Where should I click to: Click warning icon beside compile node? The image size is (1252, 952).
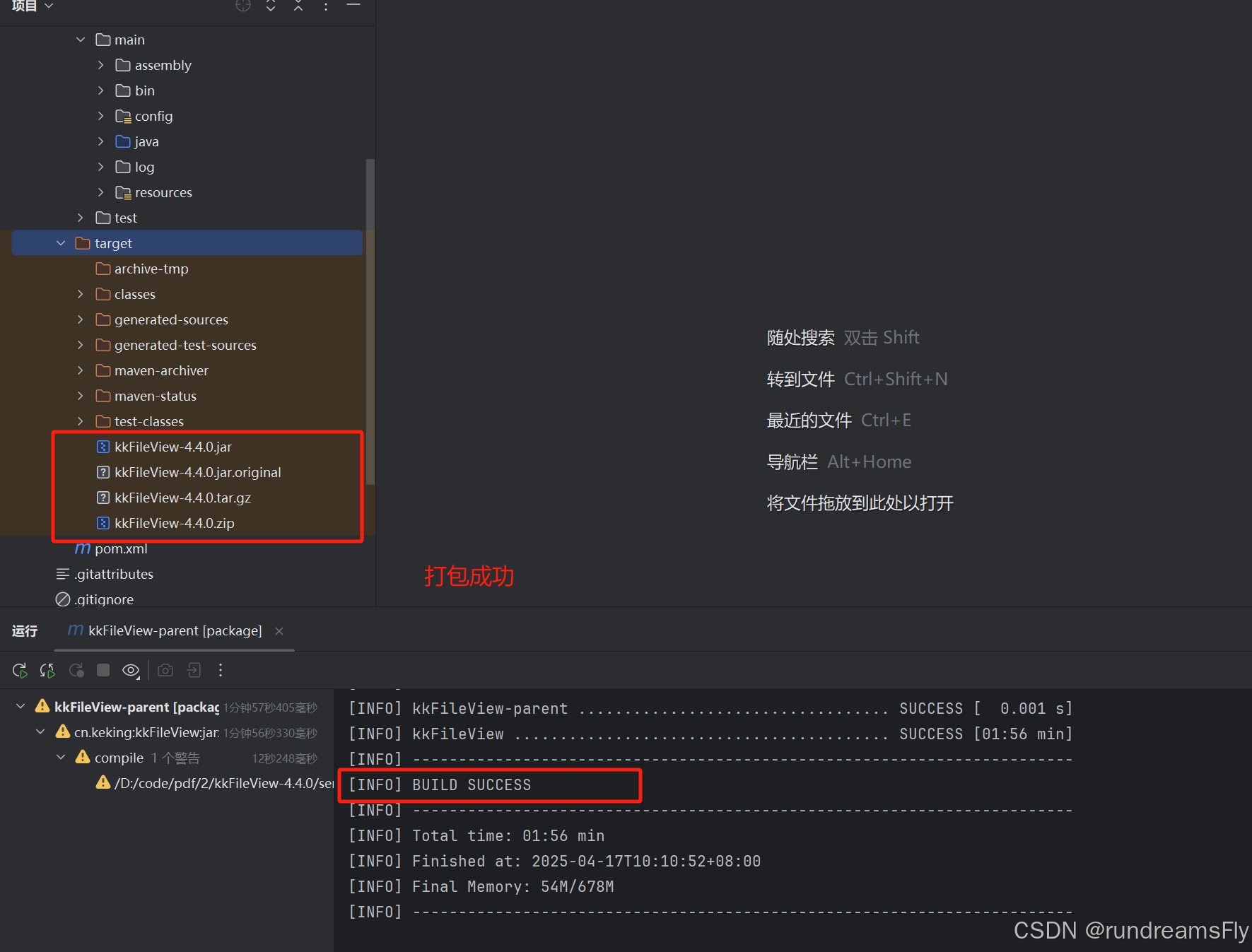(83, 757)
